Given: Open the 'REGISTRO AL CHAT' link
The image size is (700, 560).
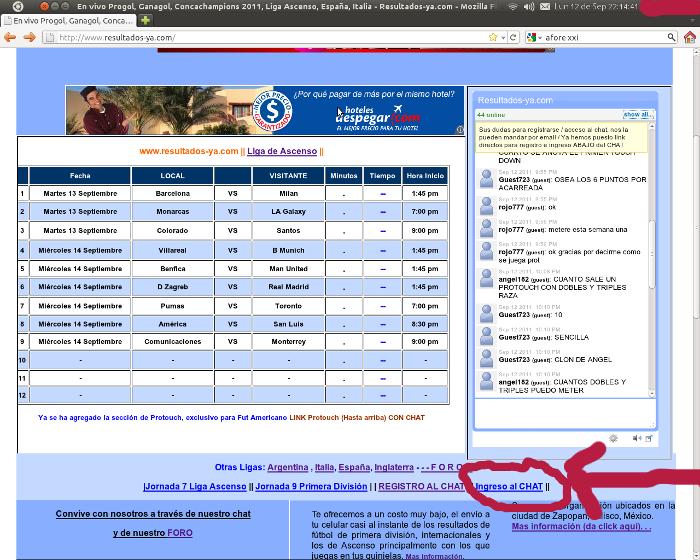Looking at the screenshot, I should pyautogui.click(x=421, y=487).
